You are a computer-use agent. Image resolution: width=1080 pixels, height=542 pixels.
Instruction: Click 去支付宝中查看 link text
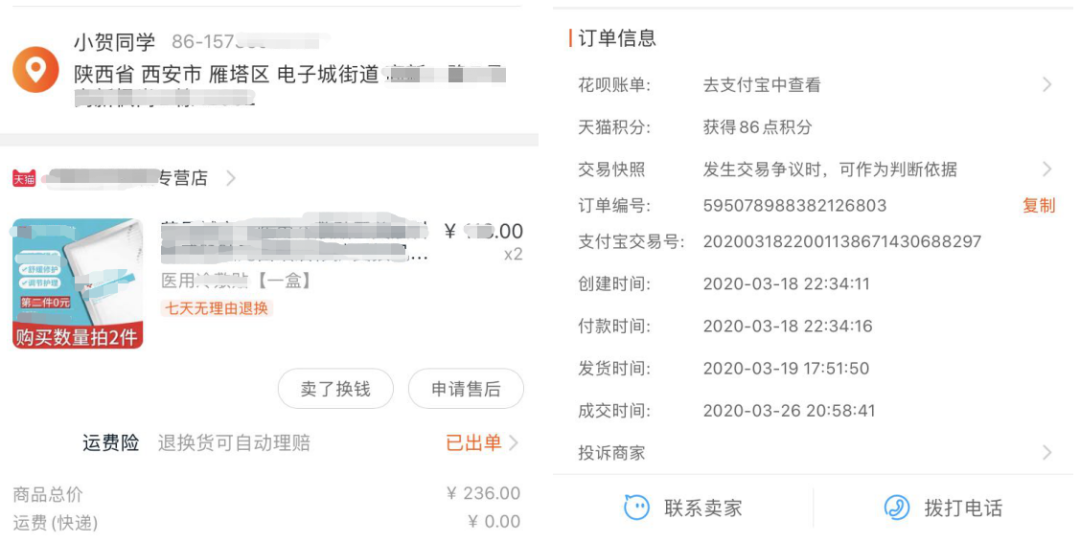(x=762, y=85)
